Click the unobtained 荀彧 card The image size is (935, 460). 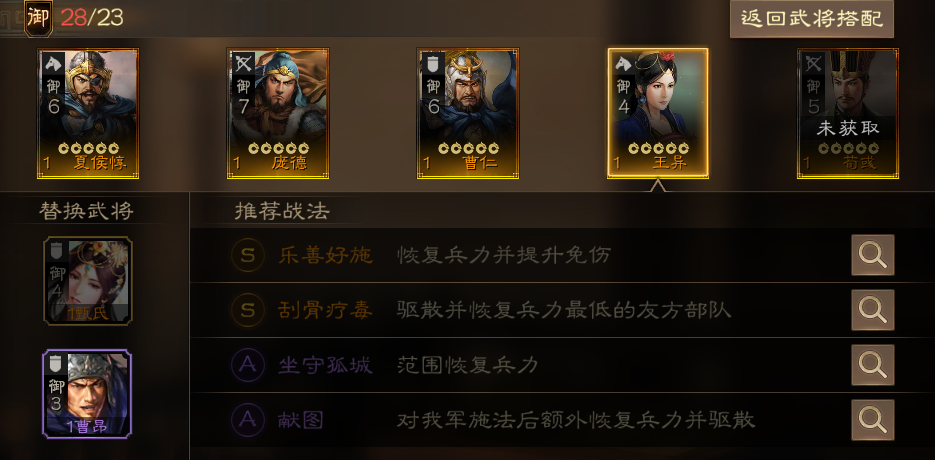pyautogui.click(x=848, y=113)
